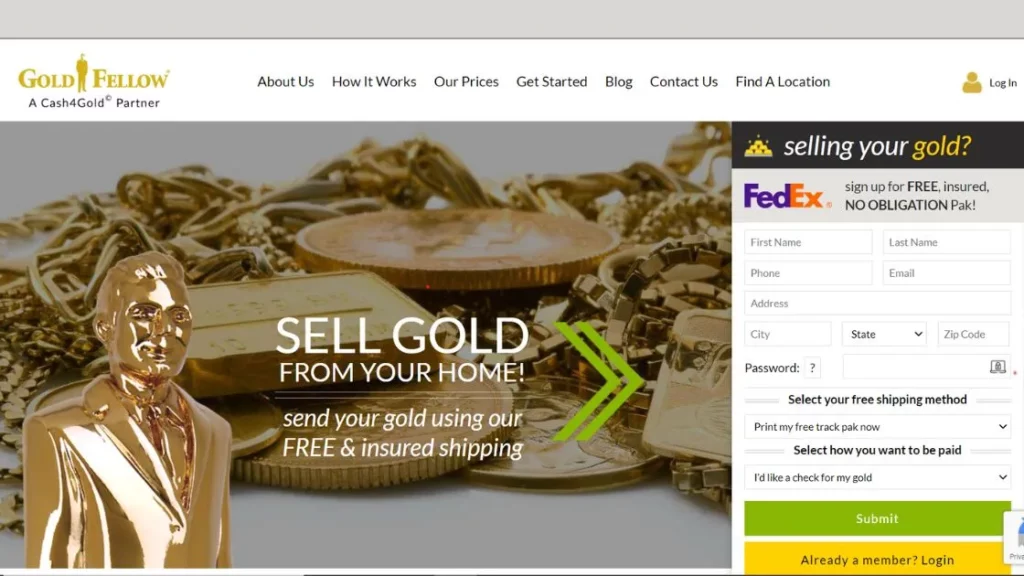Click the green double-chevron arrow on banner

point(599,380)
